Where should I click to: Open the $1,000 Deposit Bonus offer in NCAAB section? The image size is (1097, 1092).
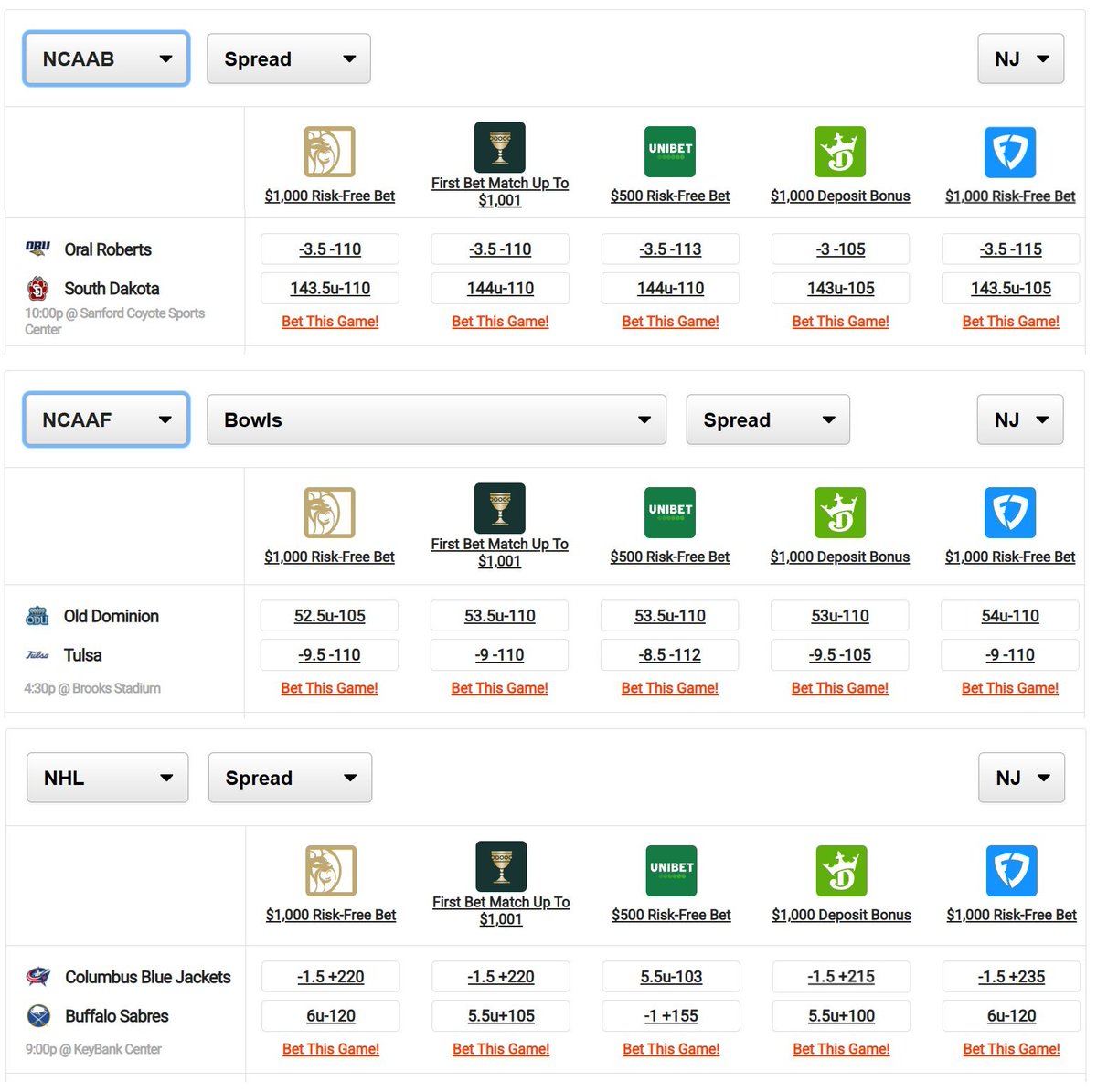click(x=840, y=196)
